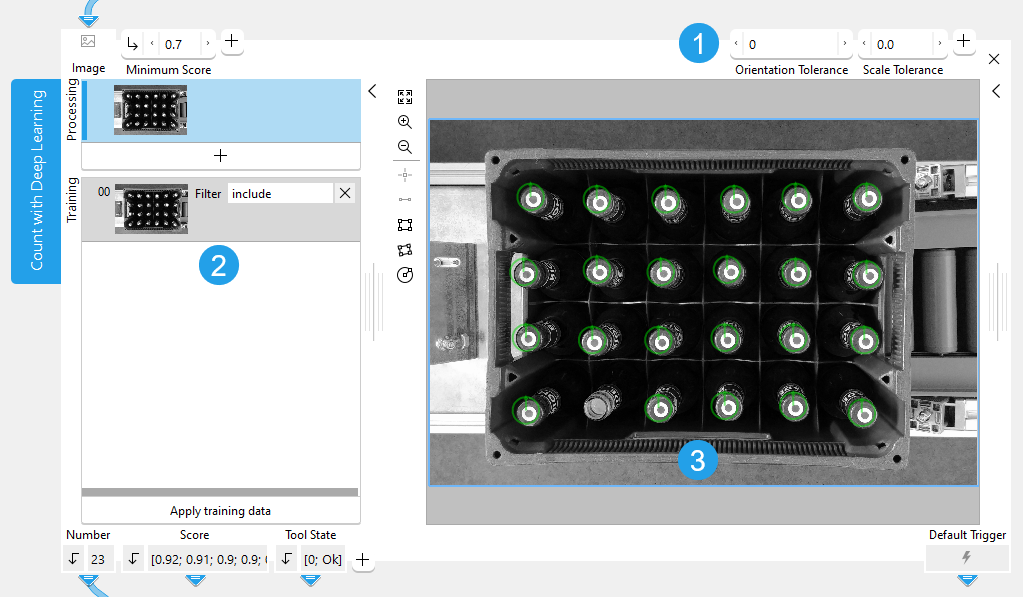Image resolution: width=1023 pixels, height=597 pixels.
Task: Select the circle region tool
Action: 405,276
